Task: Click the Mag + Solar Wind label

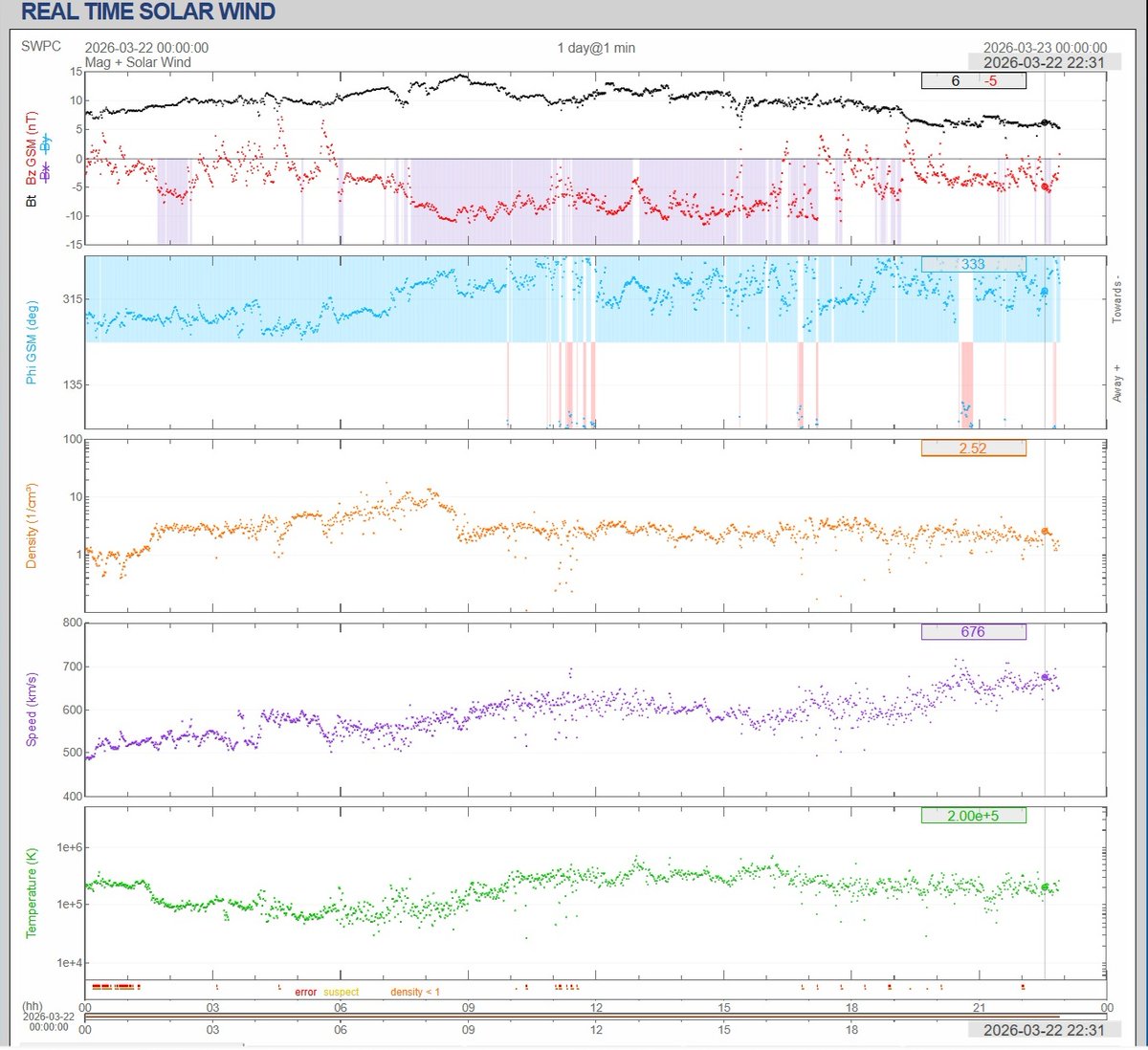Action: pos(138,62)
